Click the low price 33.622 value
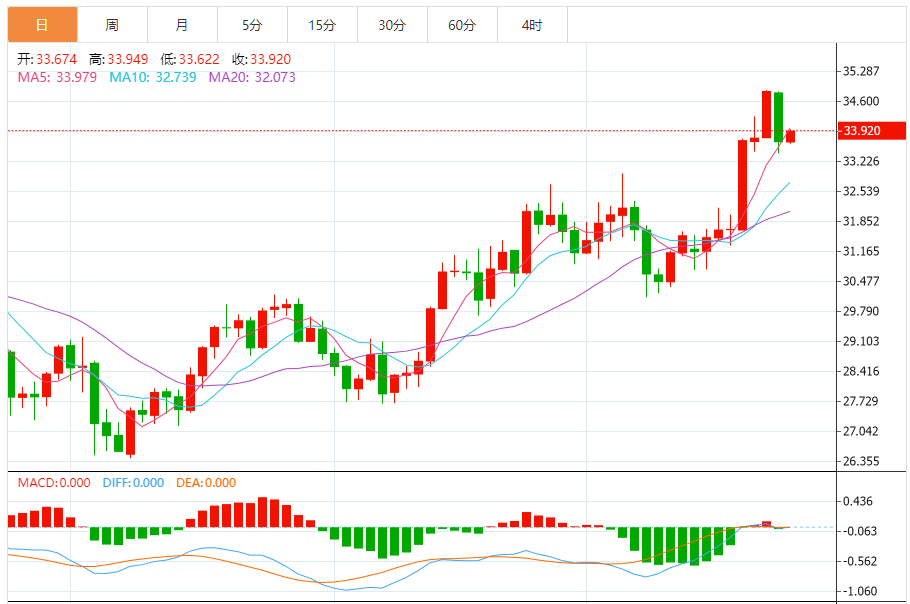 199,59
